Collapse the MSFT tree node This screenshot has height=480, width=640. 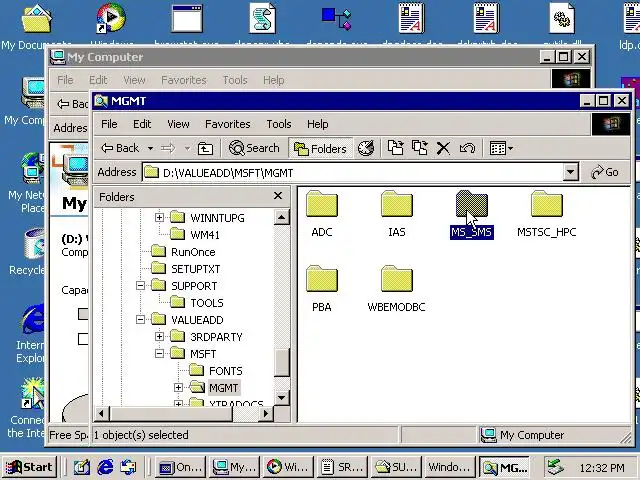(x=160, y=354)
